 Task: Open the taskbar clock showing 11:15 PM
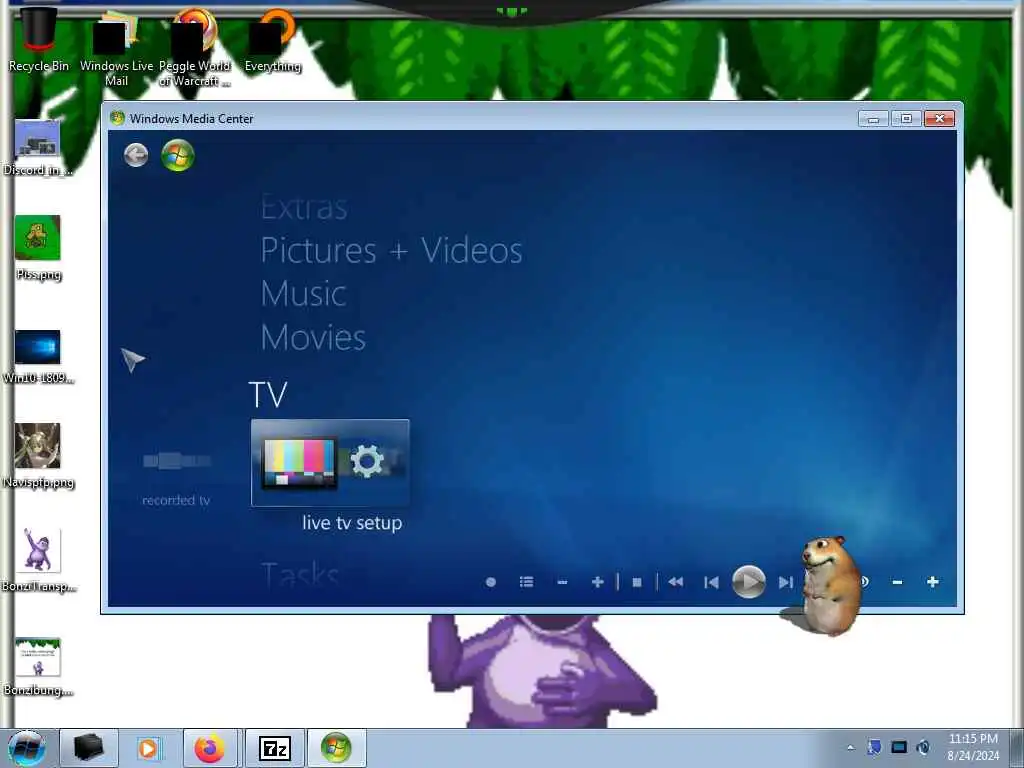tap(973, 747)
